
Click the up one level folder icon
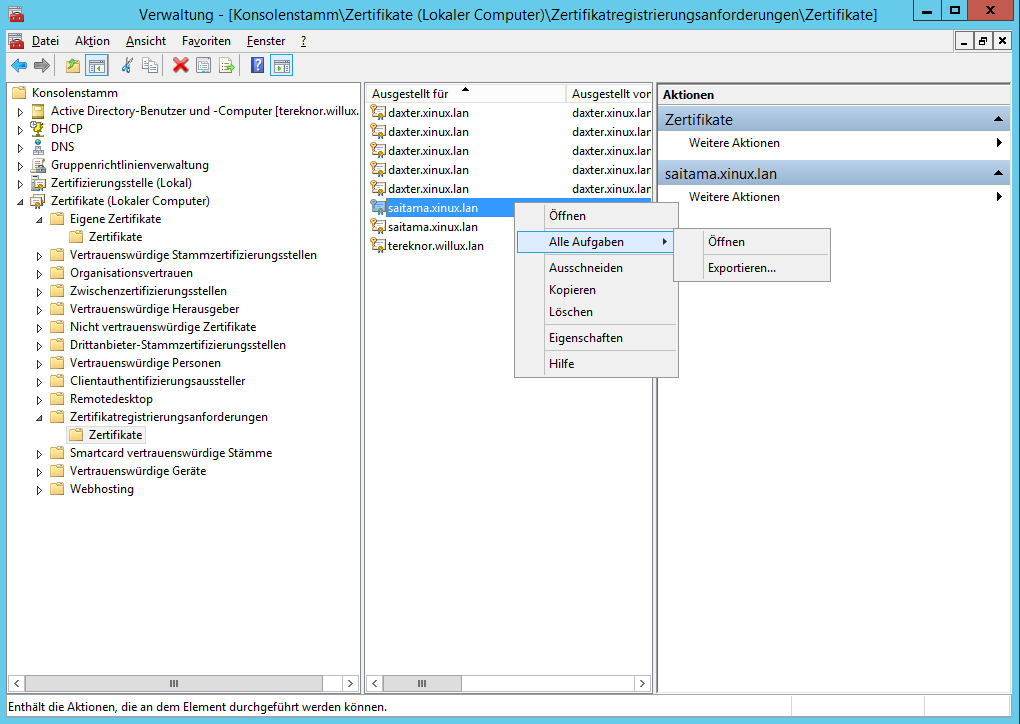pyautogui.click(x=73, y=66)
